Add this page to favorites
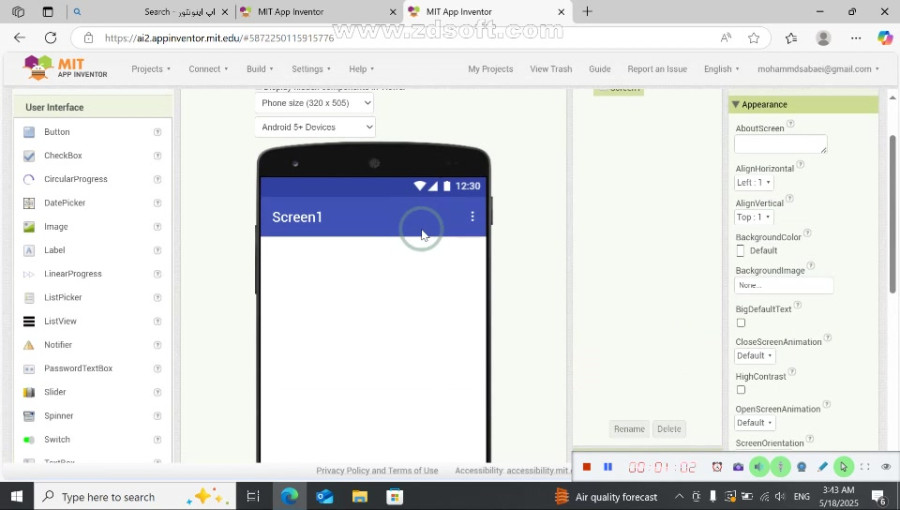Viewport: 900px width, 510px height. [754, 38]
